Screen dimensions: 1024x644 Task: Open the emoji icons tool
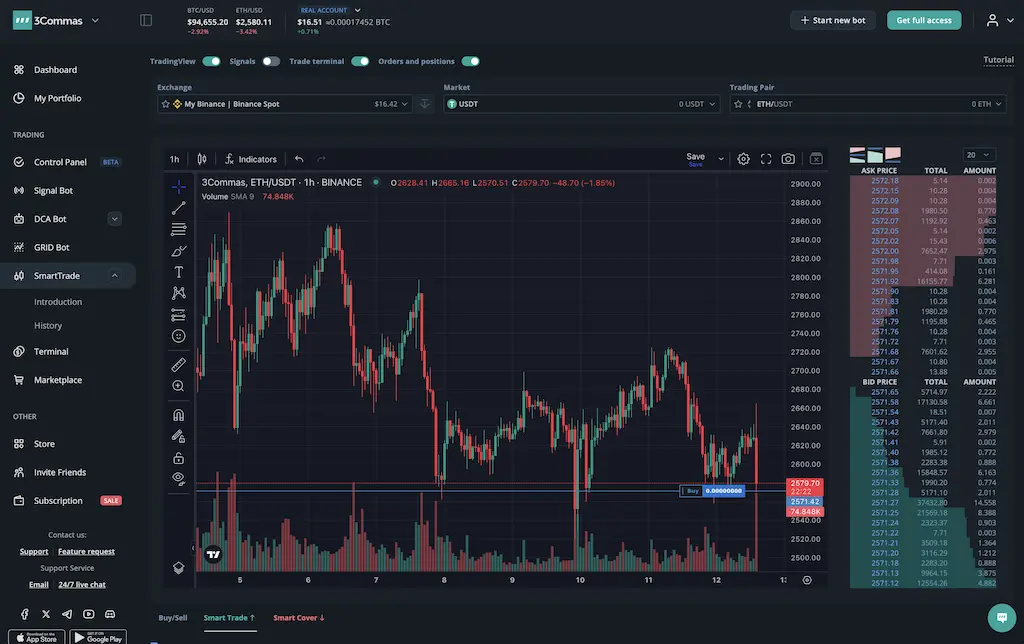[179, 336]
